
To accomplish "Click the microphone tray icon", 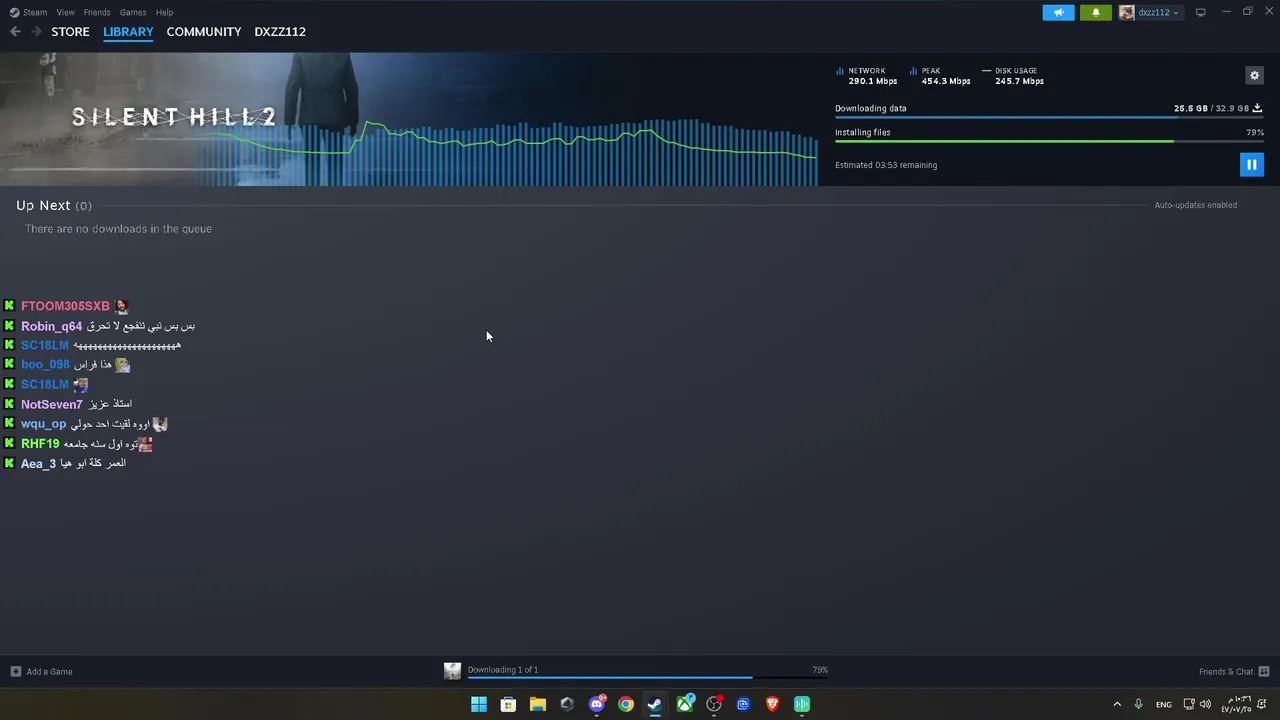I will (x=1138, y=704).
